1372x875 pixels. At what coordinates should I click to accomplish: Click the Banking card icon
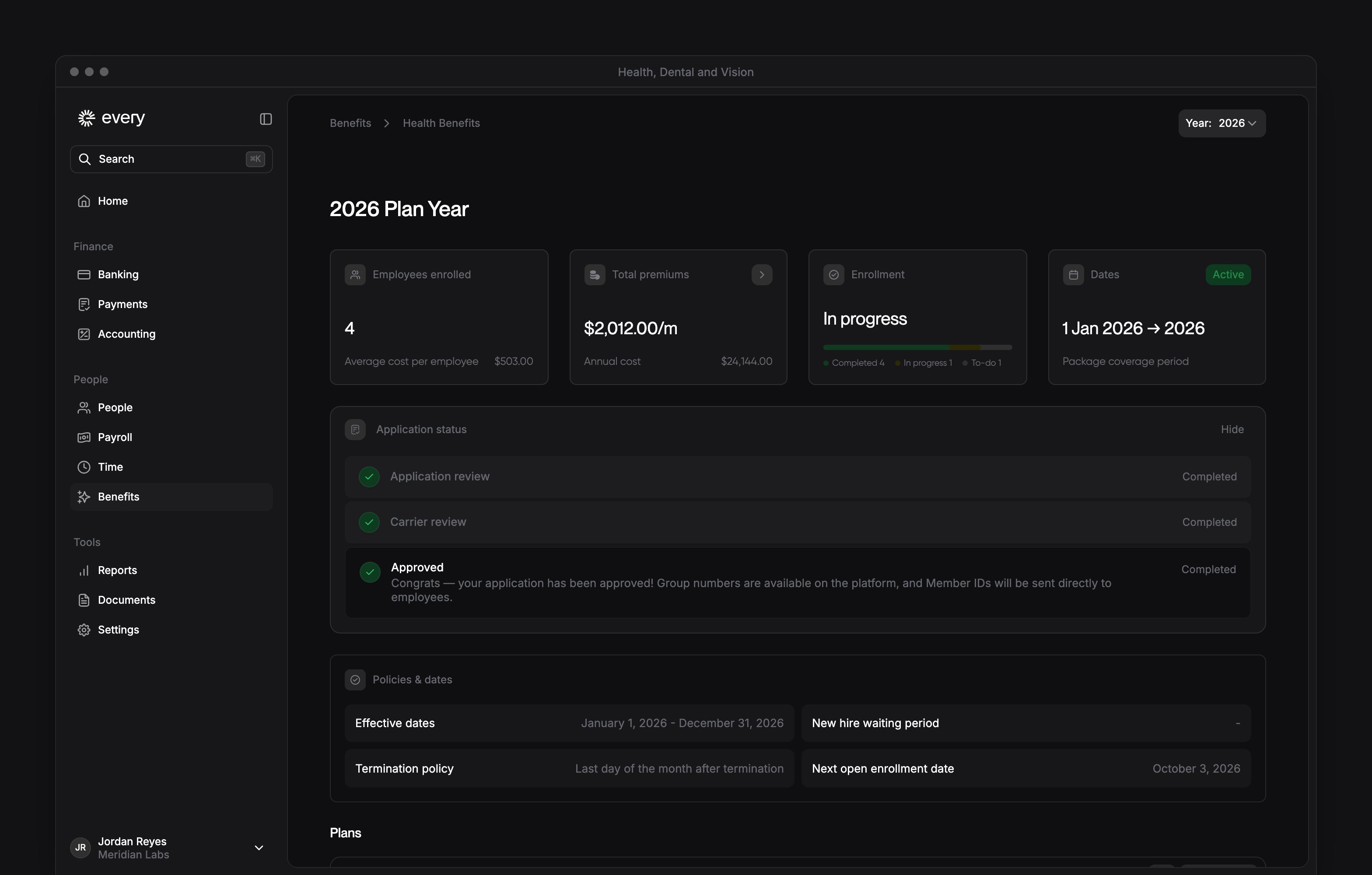click(84, 275)
